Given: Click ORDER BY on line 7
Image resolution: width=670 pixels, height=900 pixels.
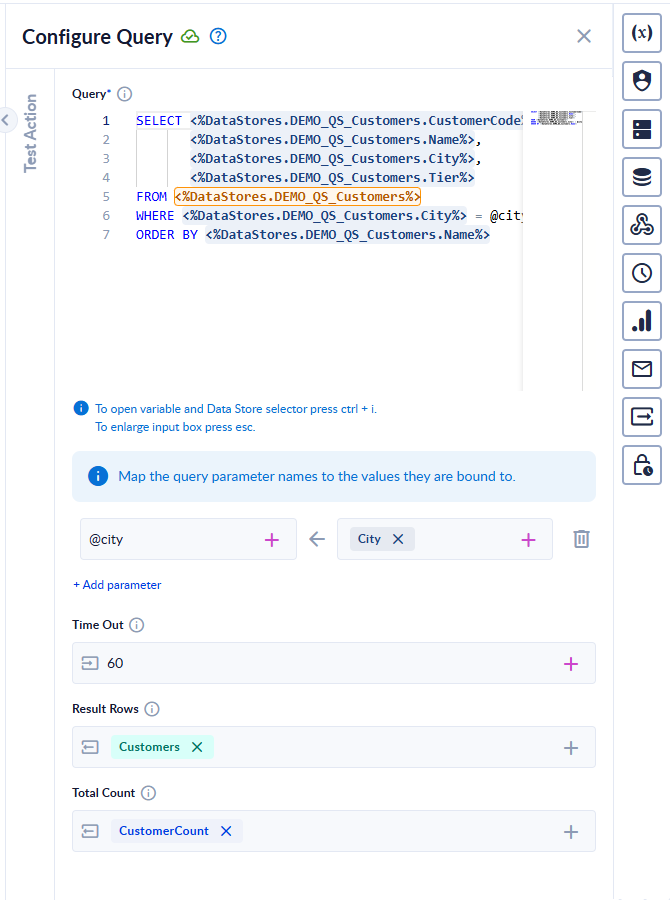Looking at the screenshot, I should pos(166,235).
